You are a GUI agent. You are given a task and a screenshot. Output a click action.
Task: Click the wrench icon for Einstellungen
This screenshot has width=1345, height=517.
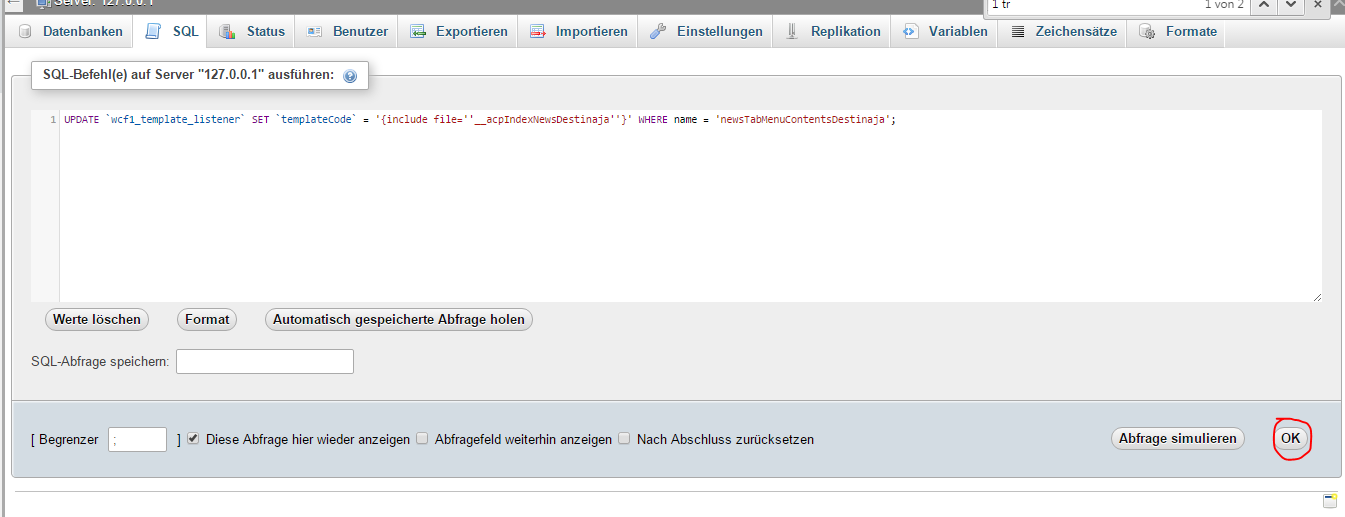(x=658, y=31)
